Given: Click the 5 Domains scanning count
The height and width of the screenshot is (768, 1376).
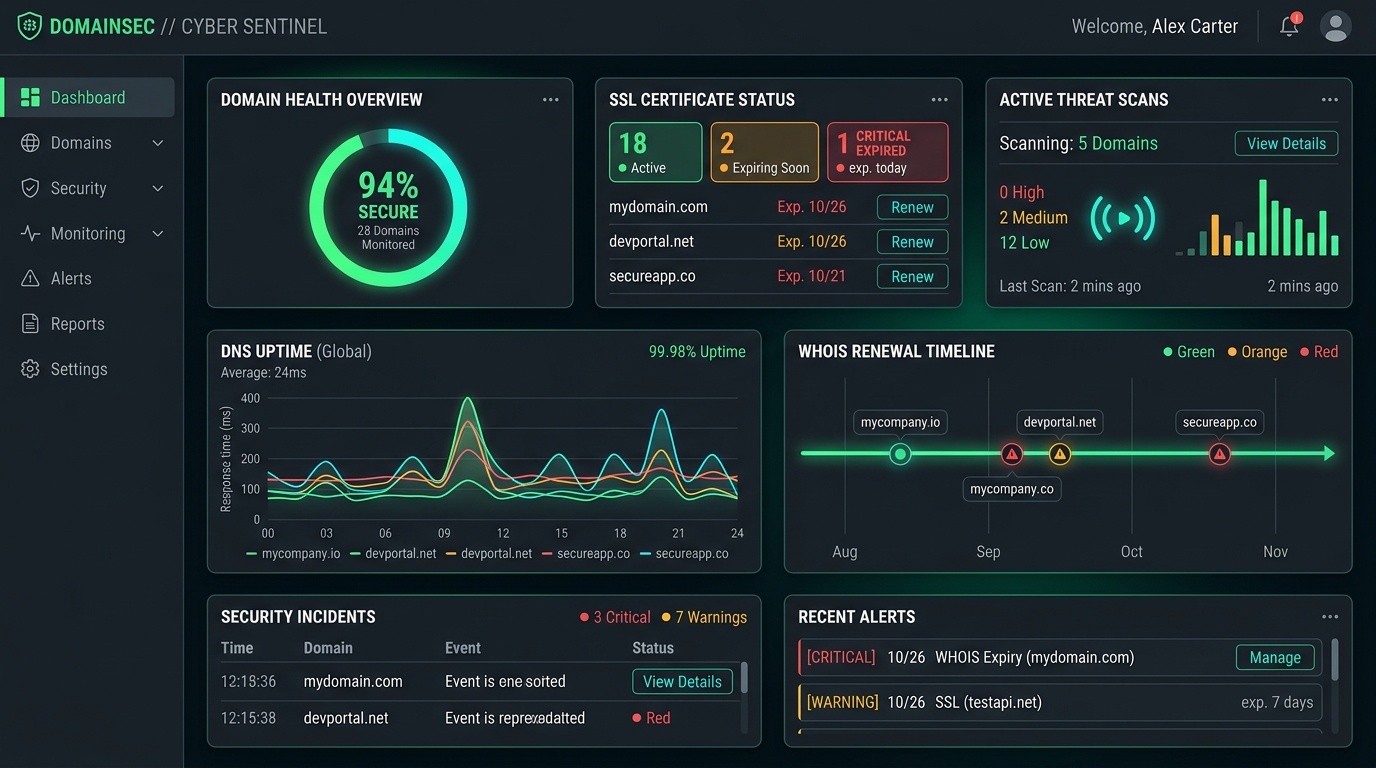Looking at the screenshot, I should (x=1118, y=143).
